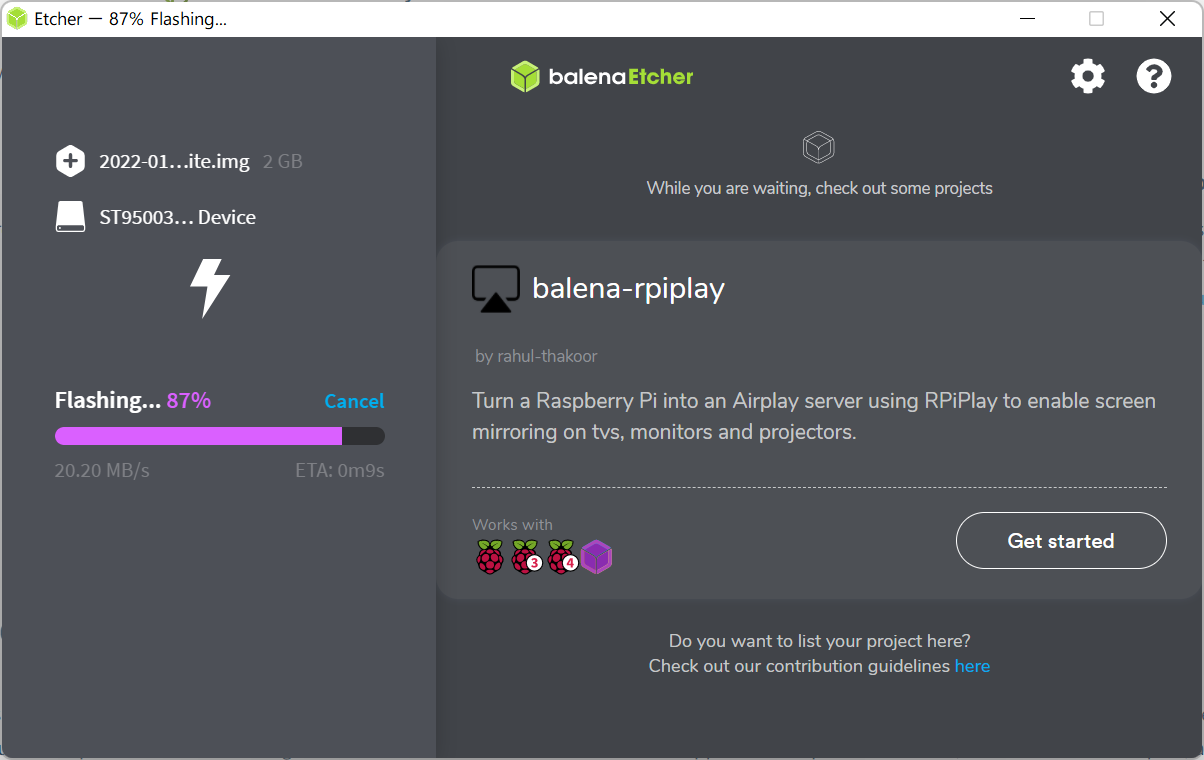1204x760 pixels.
Task: Click 'Do you want to list your project' text
Action: pyautogui.click(x=819, y=641)
